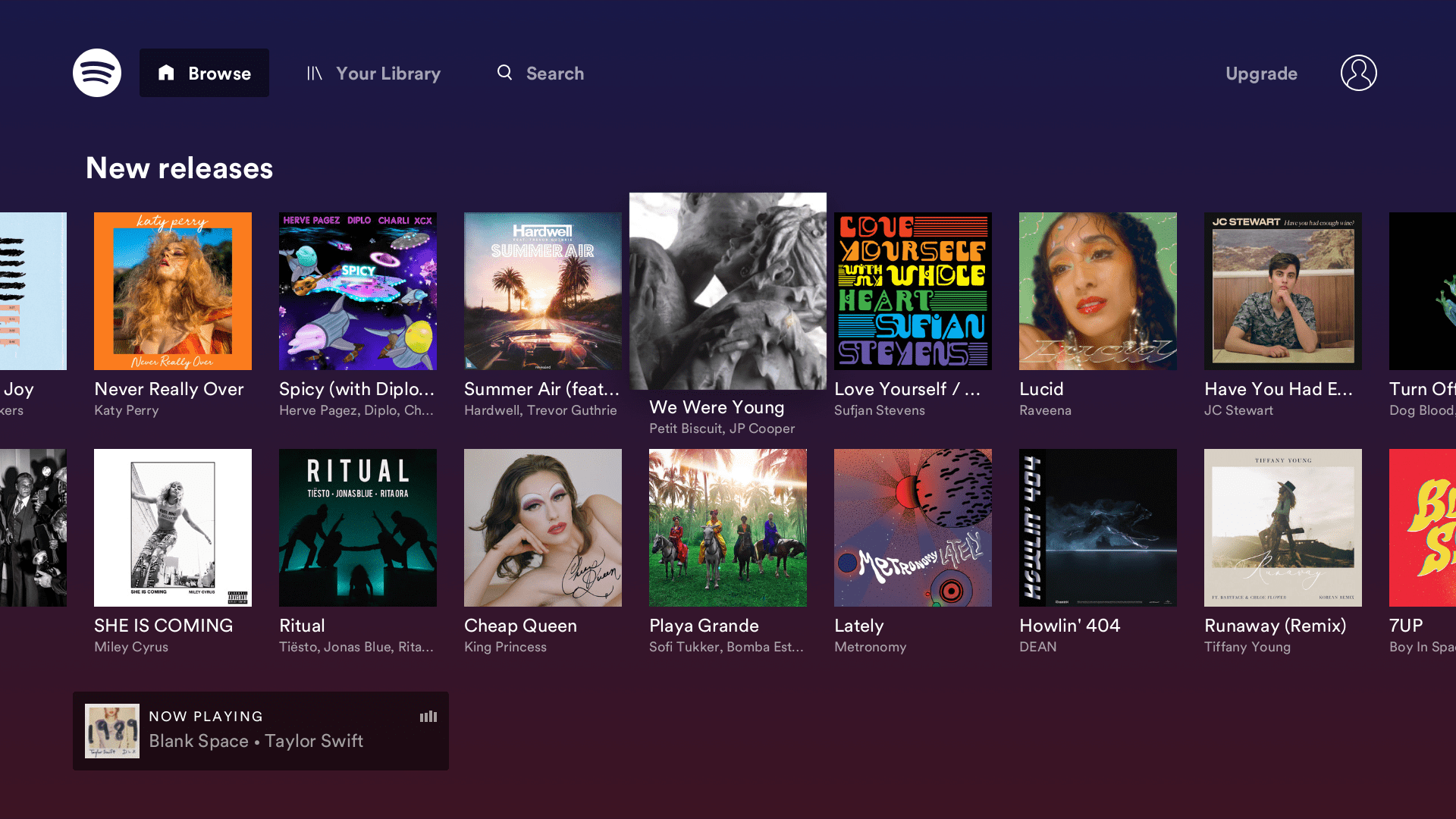Select the We Were Young cover
Viewport: 1456px width, 819px height.
728,291
